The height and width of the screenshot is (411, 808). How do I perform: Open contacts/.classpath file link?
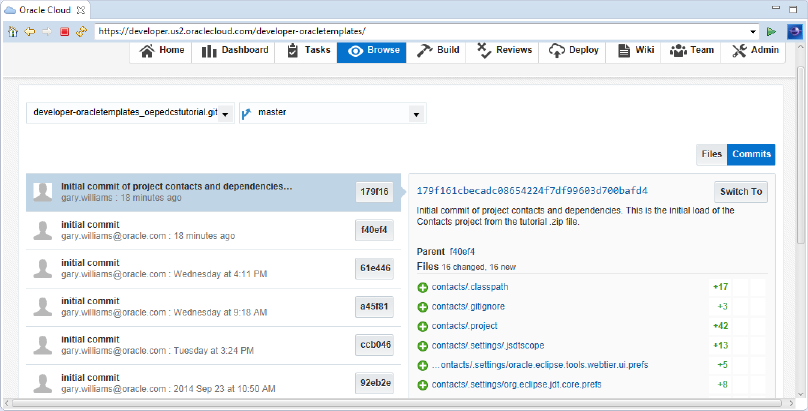point(470,287)
